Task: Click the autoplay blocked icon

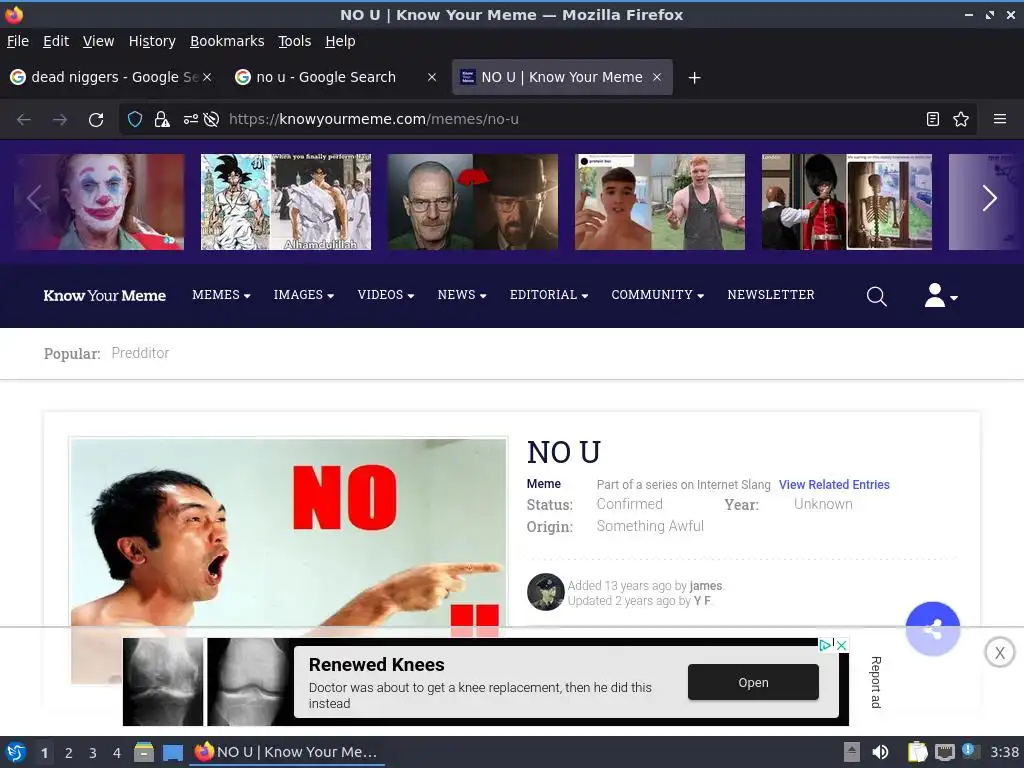Action: [x=211, y=119]
